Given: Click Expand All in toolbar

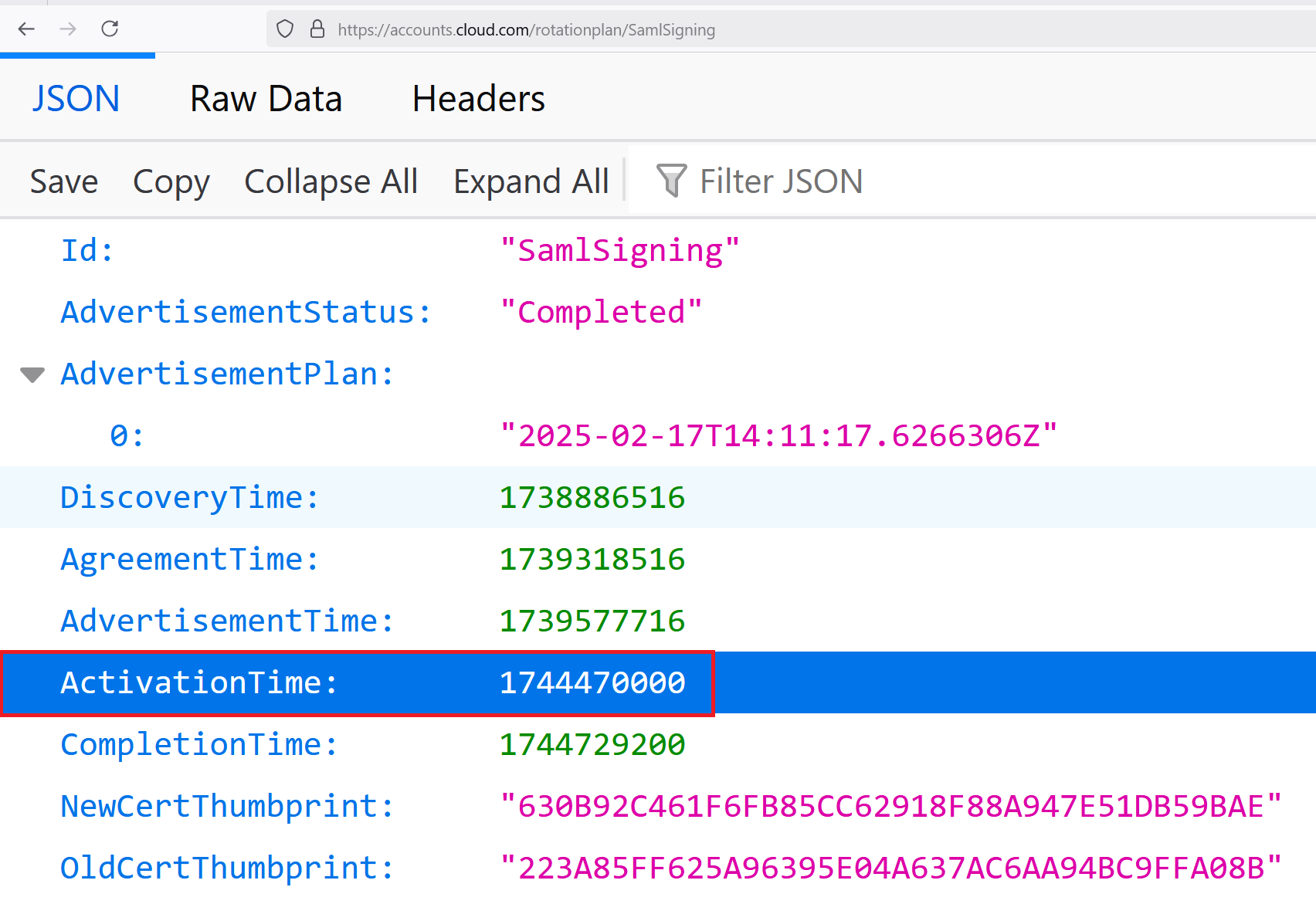Looking at the screenshot, I should pos(531,182).
